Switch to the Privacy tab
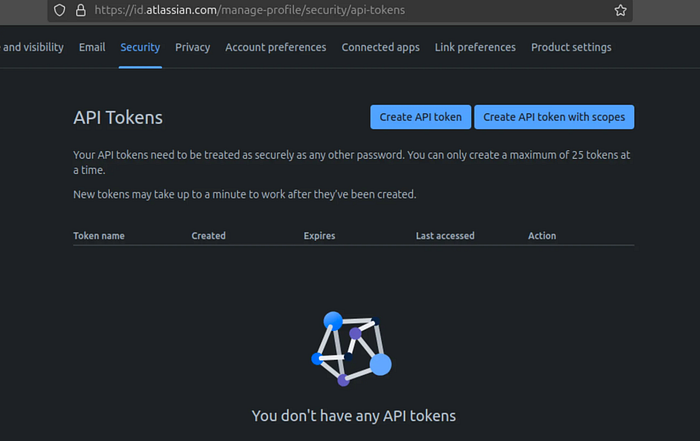This screenshot has width=700, height=441. [x=192, y=47]
